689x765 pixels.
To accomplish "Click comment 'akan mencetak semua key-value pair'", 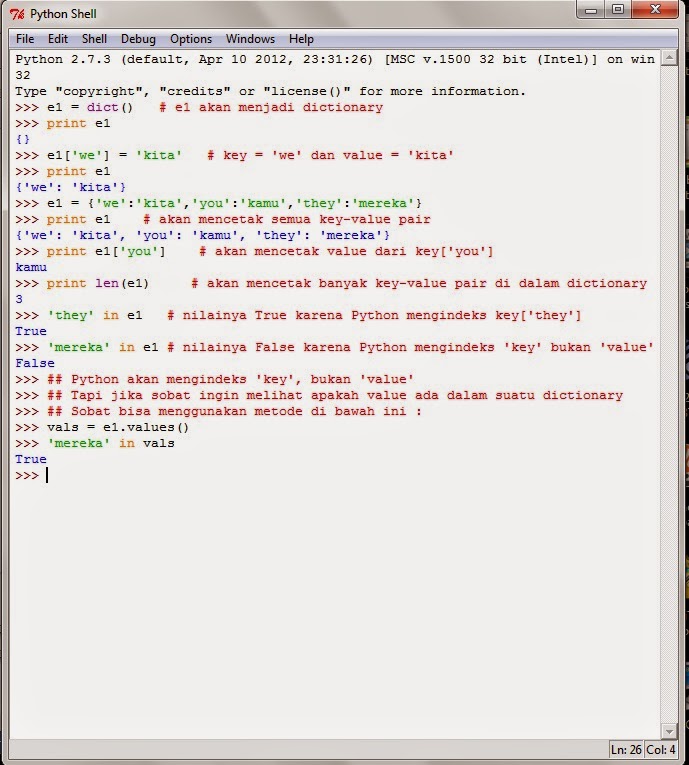I will [x=287, y=219].
